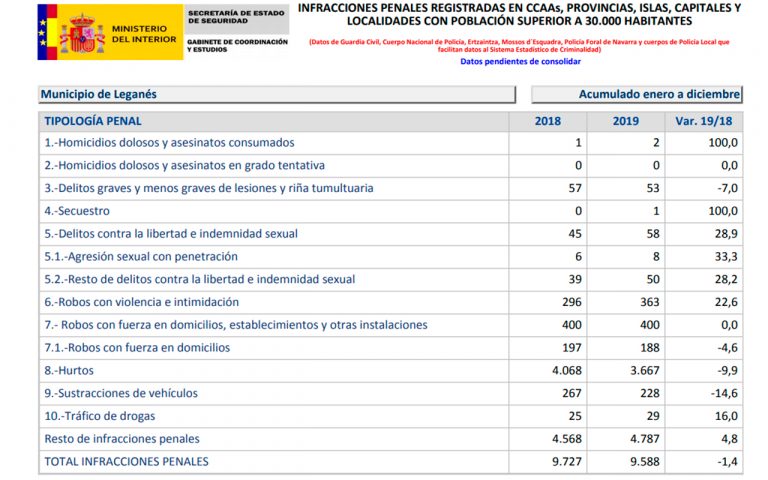The image size is (768, 480).
Task: Click the 2019 value 4.787 for Resto de infracciones
Action: 645,439
